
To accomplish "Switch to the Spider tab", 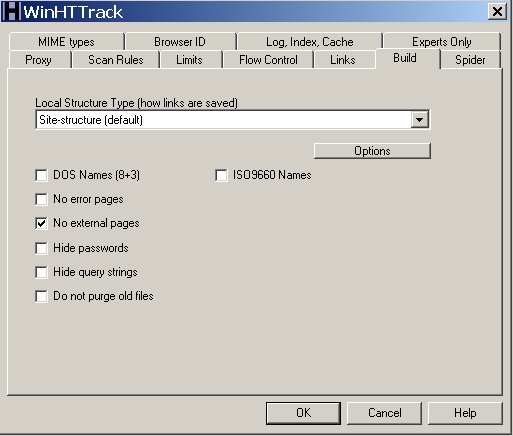I will (x=470, y=60).
